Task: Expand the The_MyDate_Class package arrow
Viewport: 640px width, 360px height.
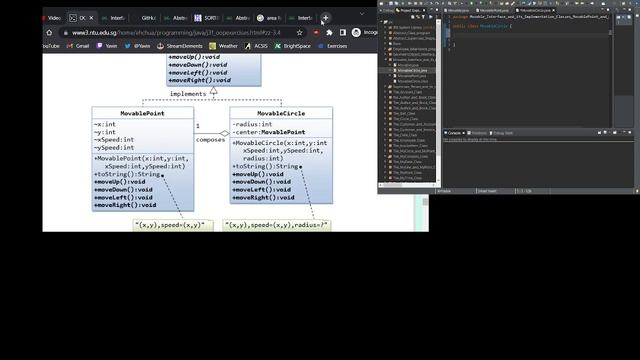Action: [x=385, y=162]
